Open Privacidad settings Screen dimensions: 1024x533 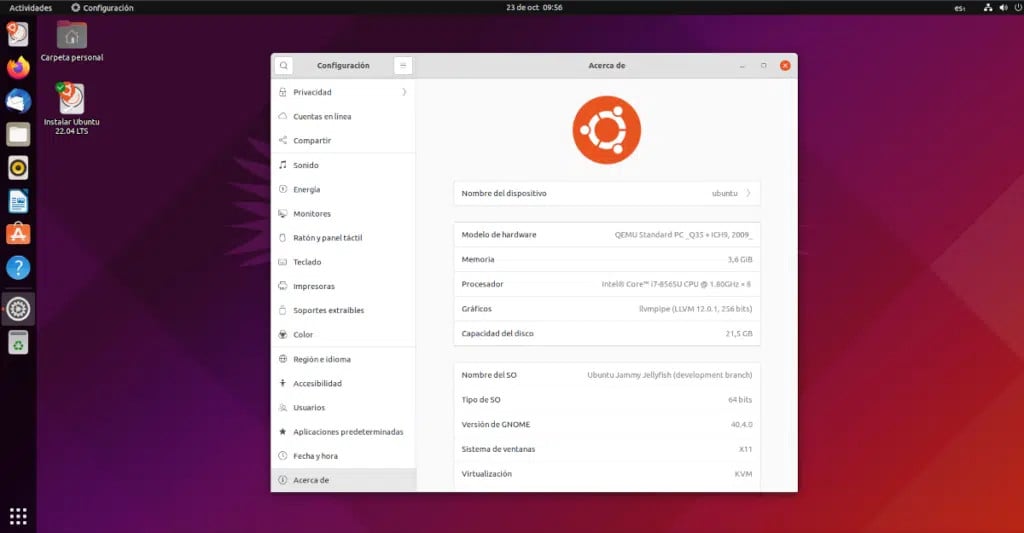[x=344, y=92]
